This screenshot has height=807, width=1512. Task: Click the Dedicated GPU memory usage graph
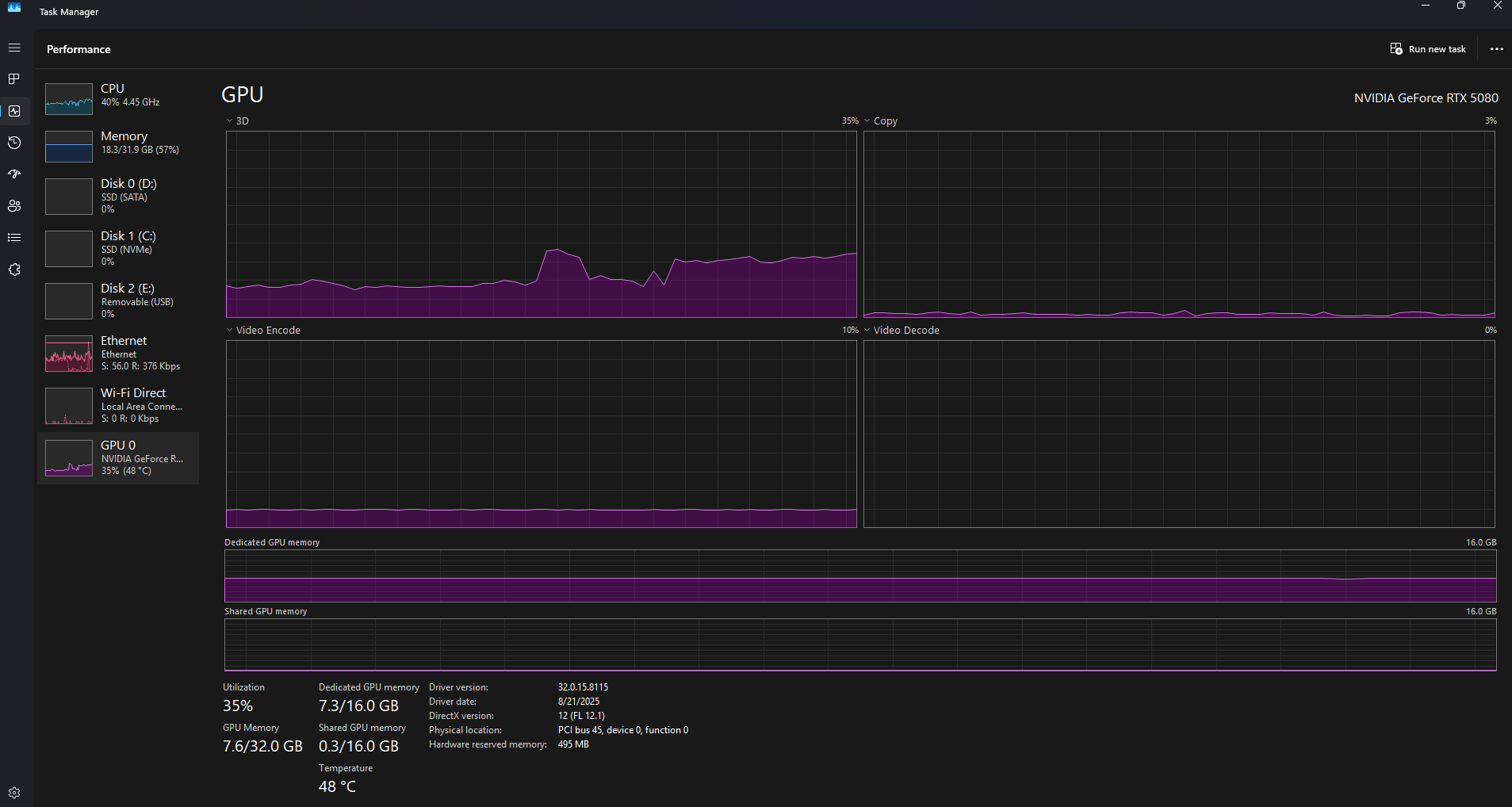click(x=860, y=576)
